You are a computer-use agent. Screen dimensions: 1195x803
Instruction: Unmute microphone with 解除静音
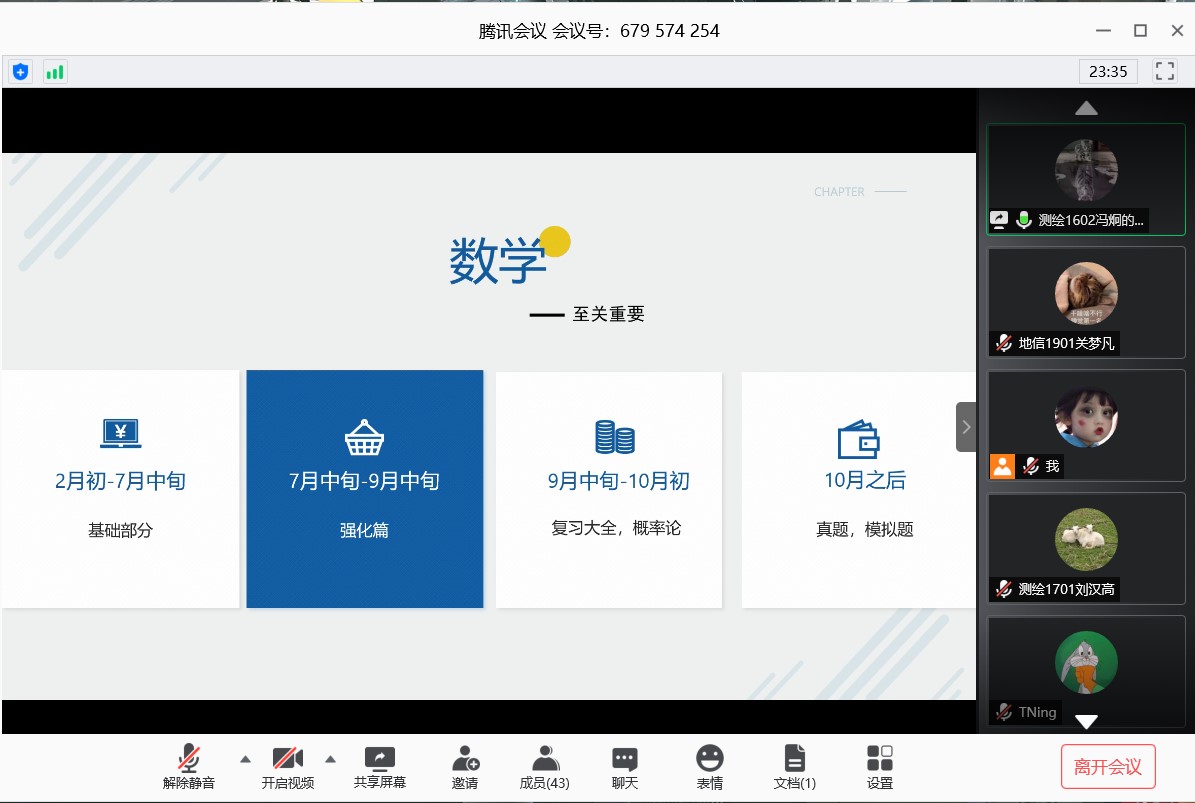coord(189,767)
